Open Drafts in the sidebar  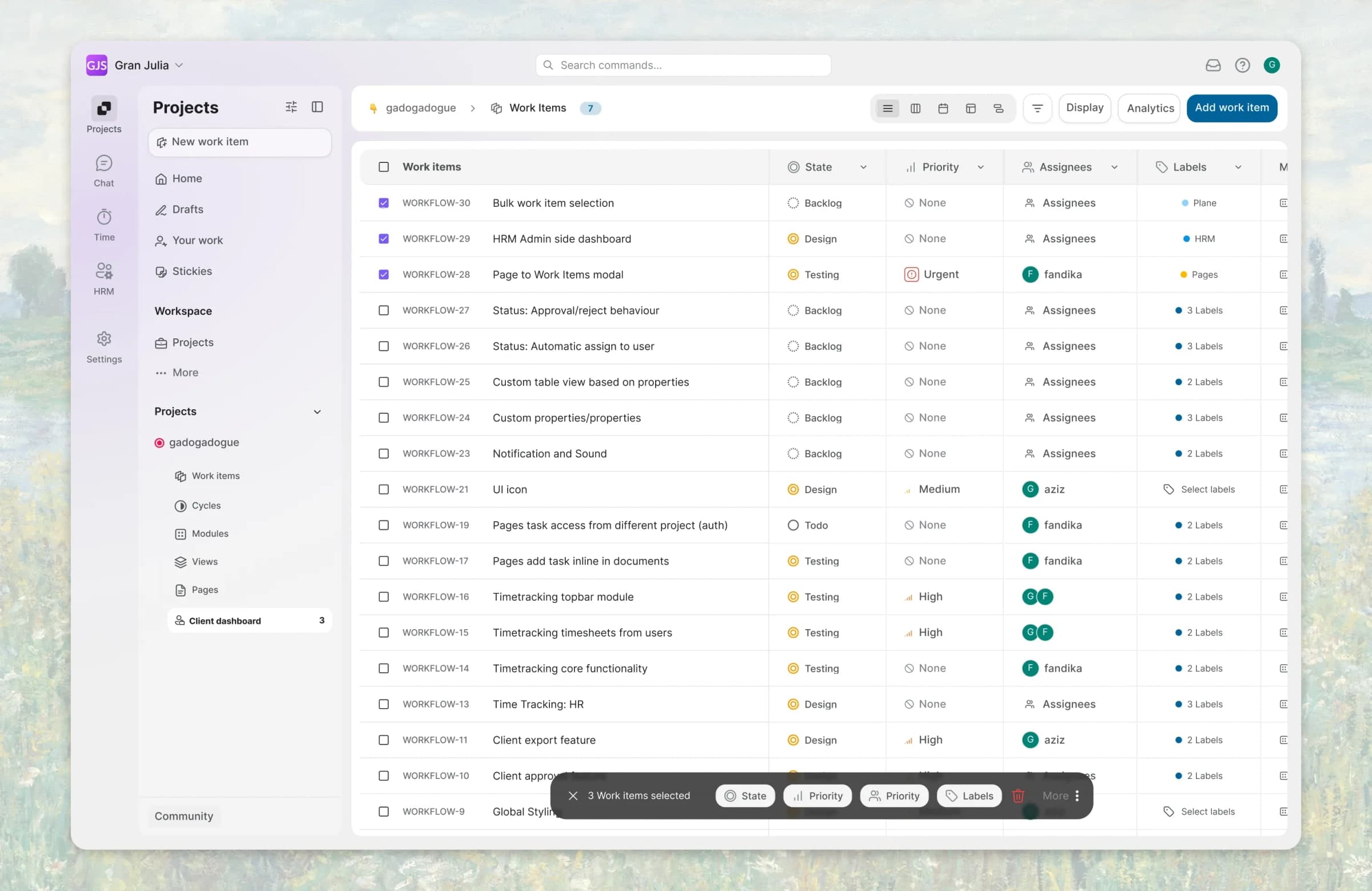pos(179,209)
